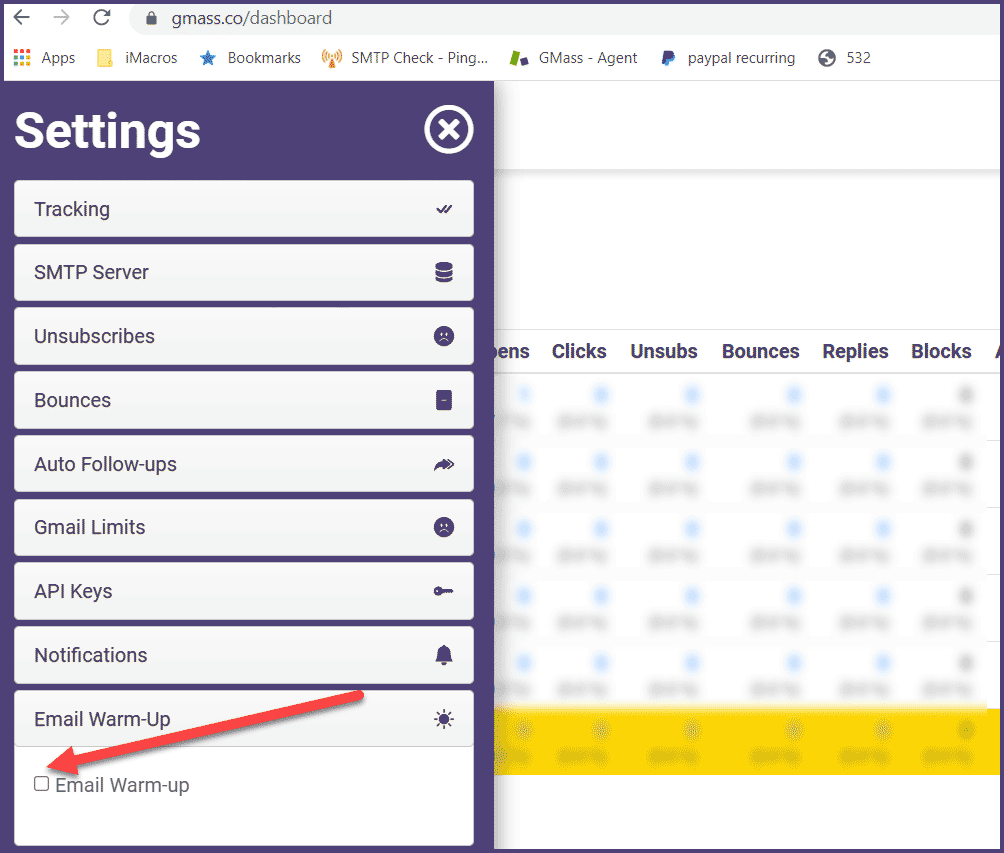Expand the API Keys section
Screen dimensions: 1004x853
pos(244,591)
